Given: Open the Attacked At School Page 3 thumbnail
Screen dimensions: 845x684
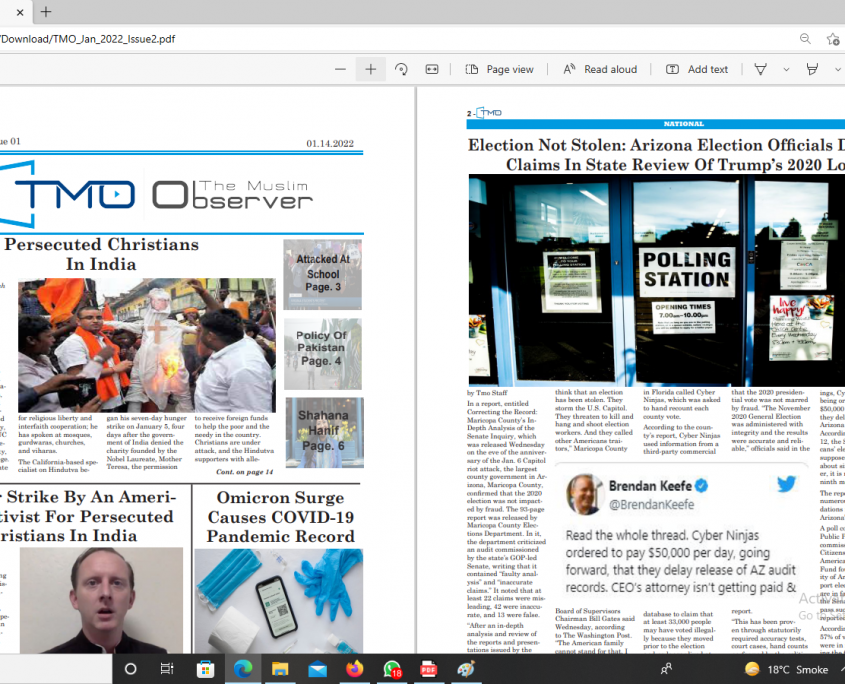Looking at the screenshot, I should pos(323,274).
